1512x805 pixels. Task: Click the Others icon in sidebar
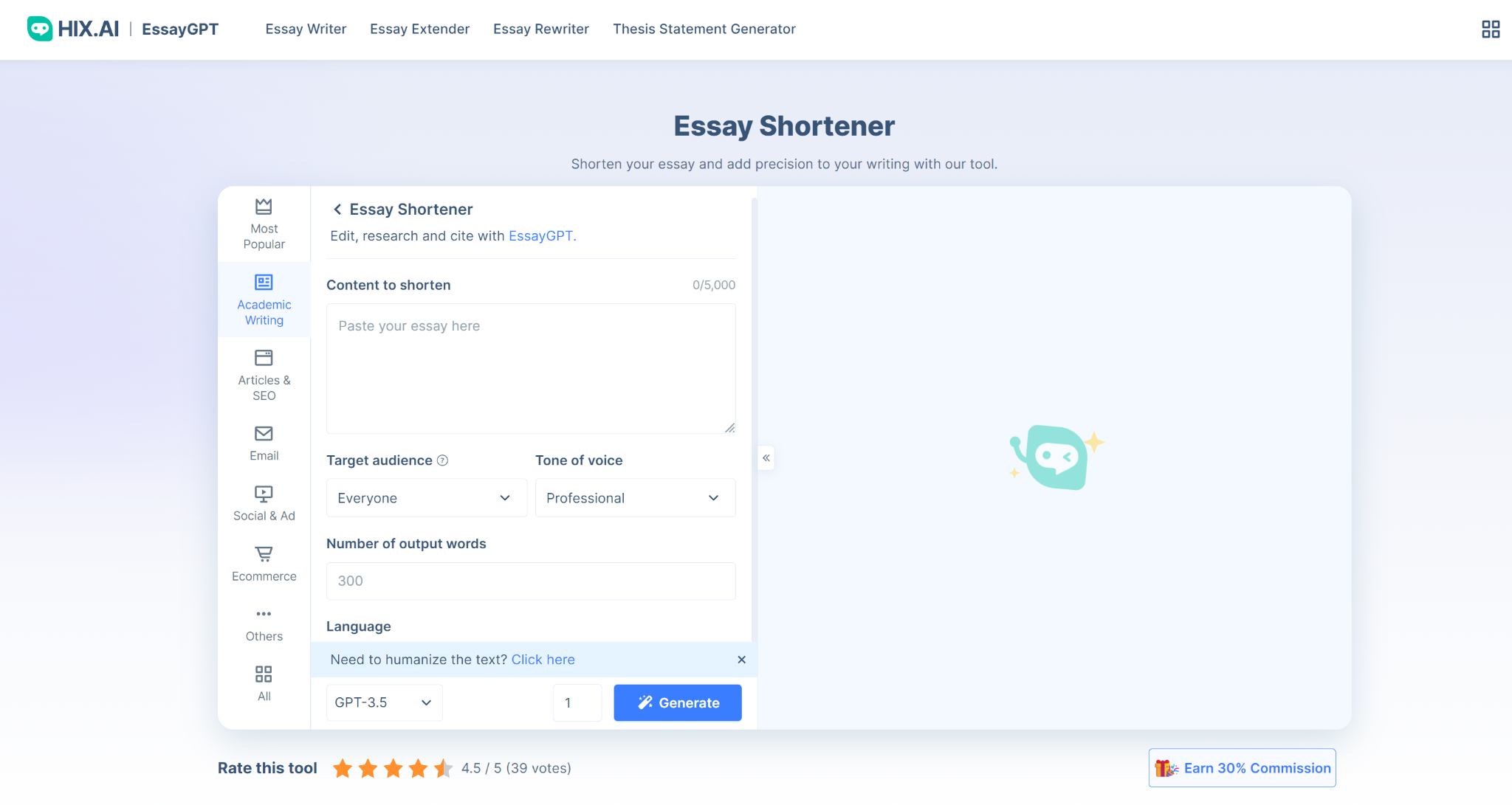(x=263, y=614)
